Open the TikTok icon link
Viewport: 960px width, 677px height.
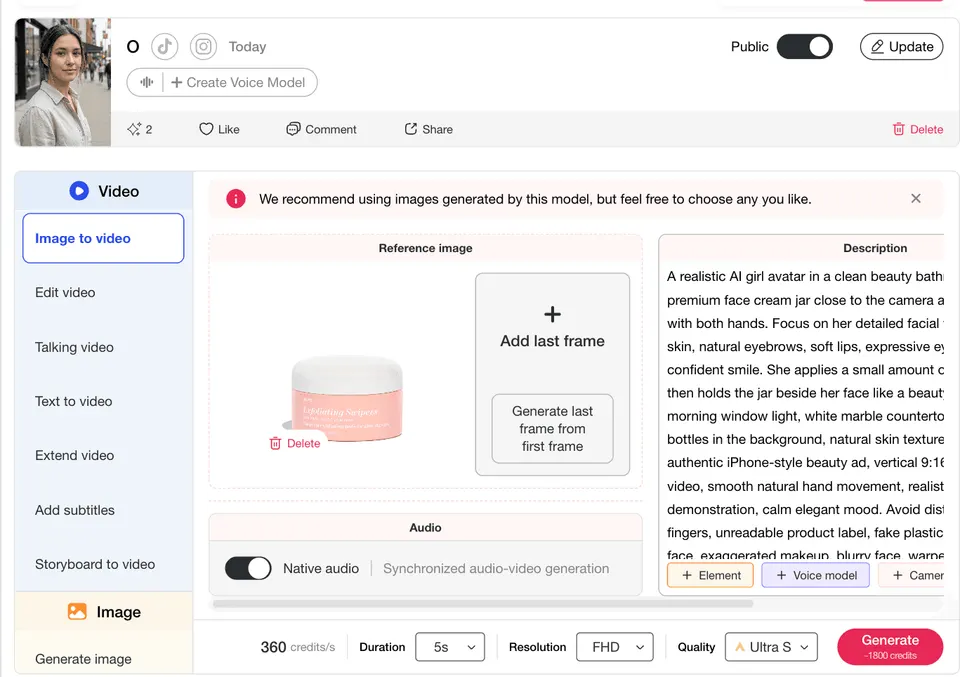tap(165, 47)
